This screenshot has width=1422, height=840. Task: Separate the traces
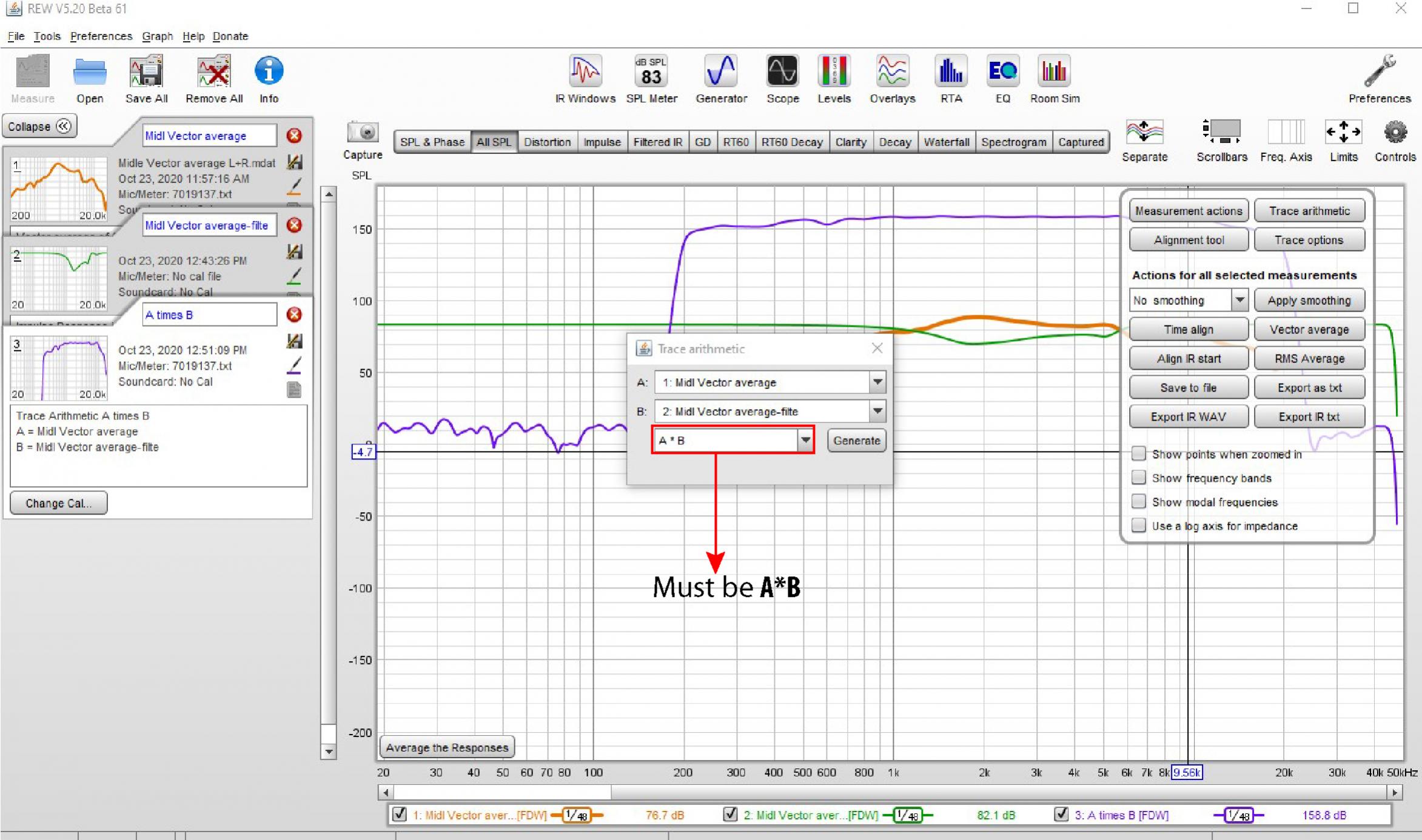(x=1144, y=141)
